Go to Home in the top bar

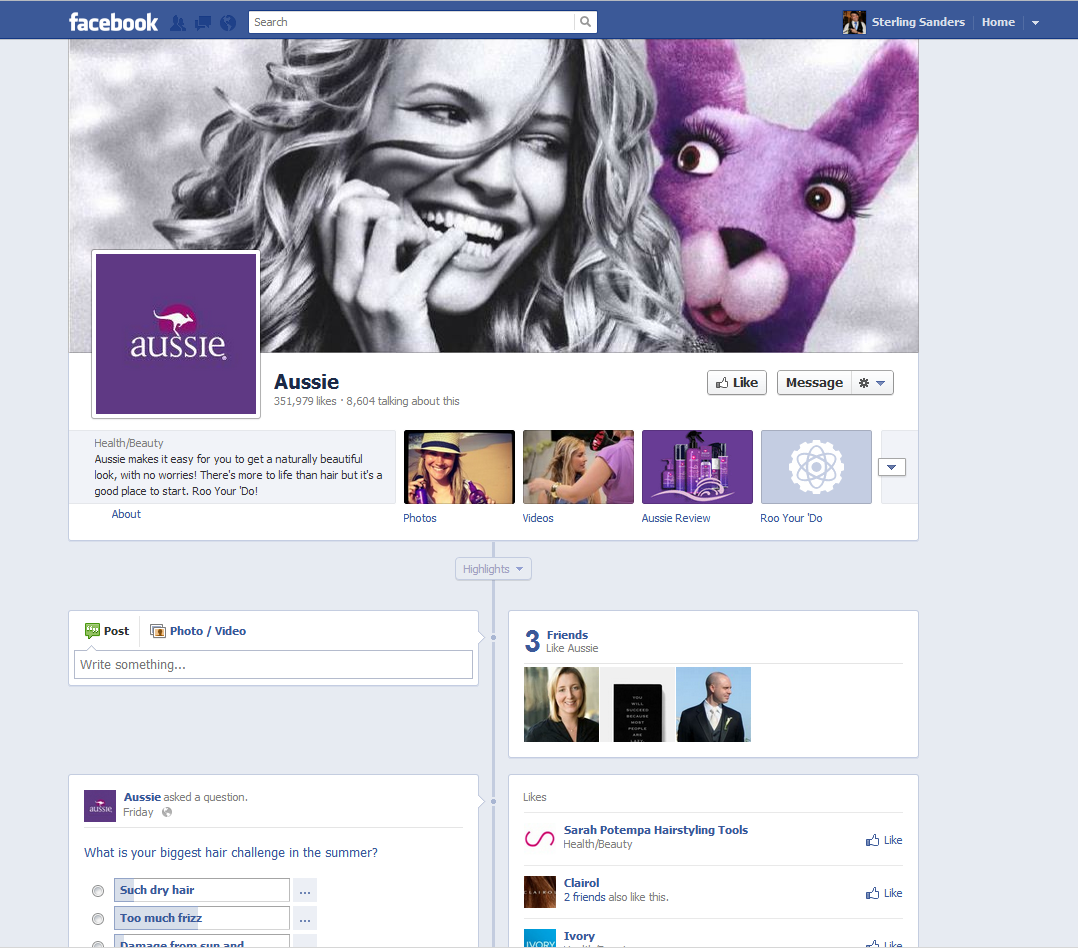[x=998, y=22]
